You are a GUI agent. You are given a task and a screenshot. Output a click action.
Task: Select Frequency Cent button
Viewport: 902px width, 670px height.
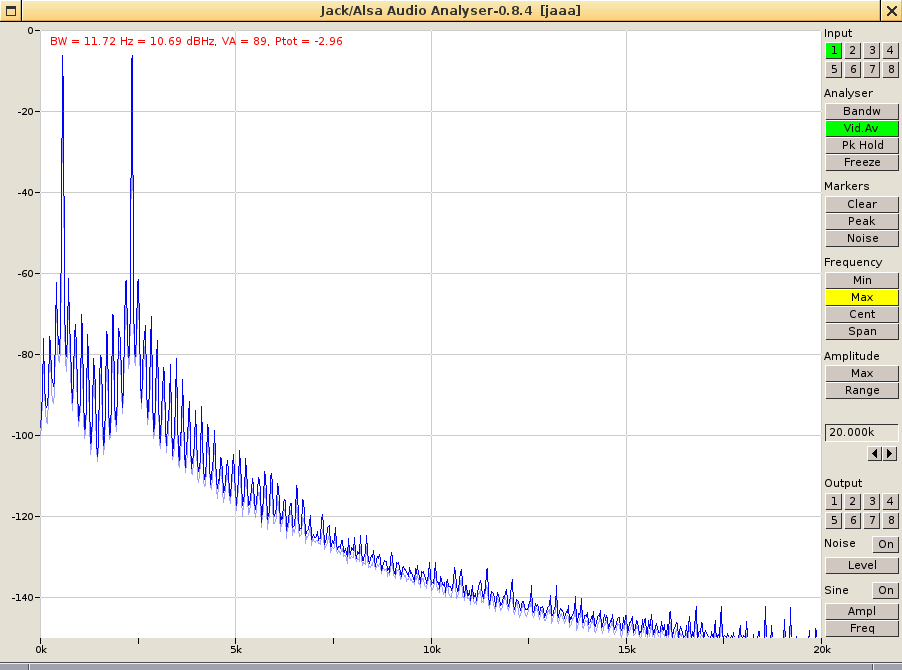point(862,314)
